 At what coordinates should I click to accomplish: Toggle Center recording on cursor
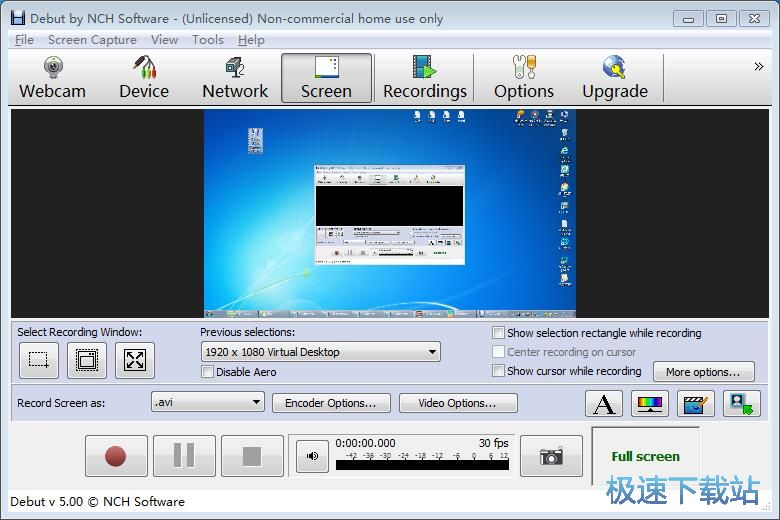tap(498, 352)
